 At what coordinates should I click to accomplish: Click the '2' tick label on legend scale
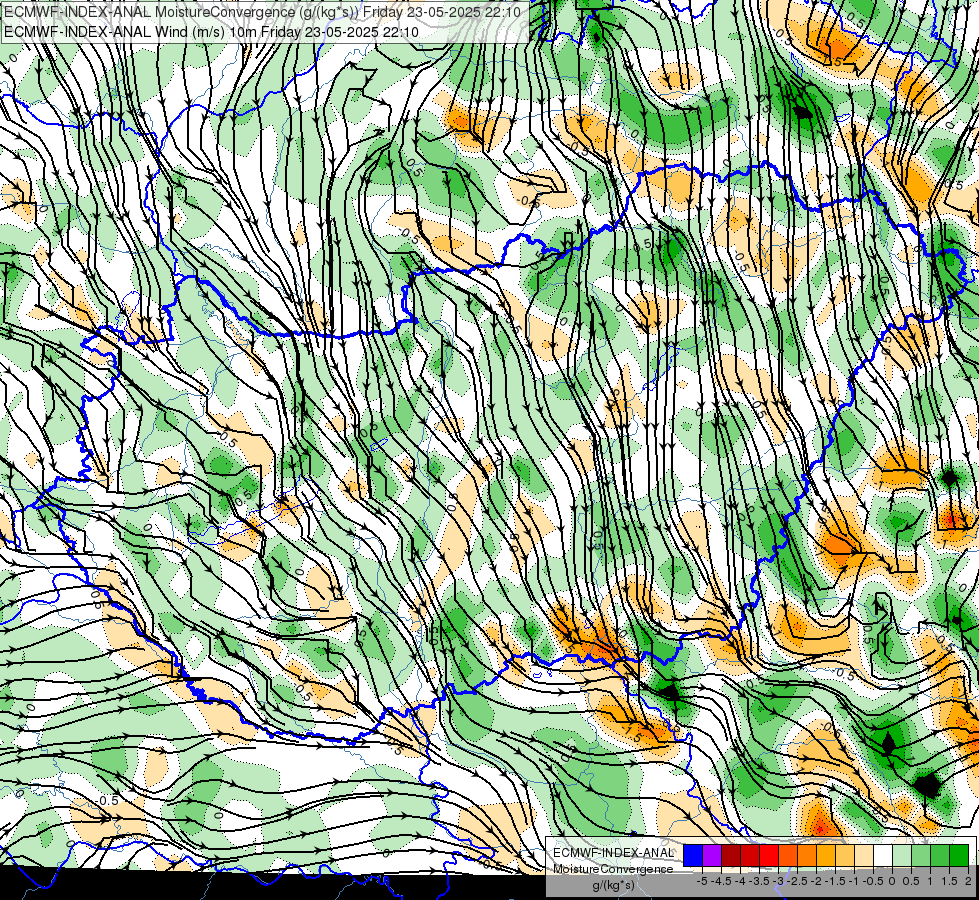(968, 881)
